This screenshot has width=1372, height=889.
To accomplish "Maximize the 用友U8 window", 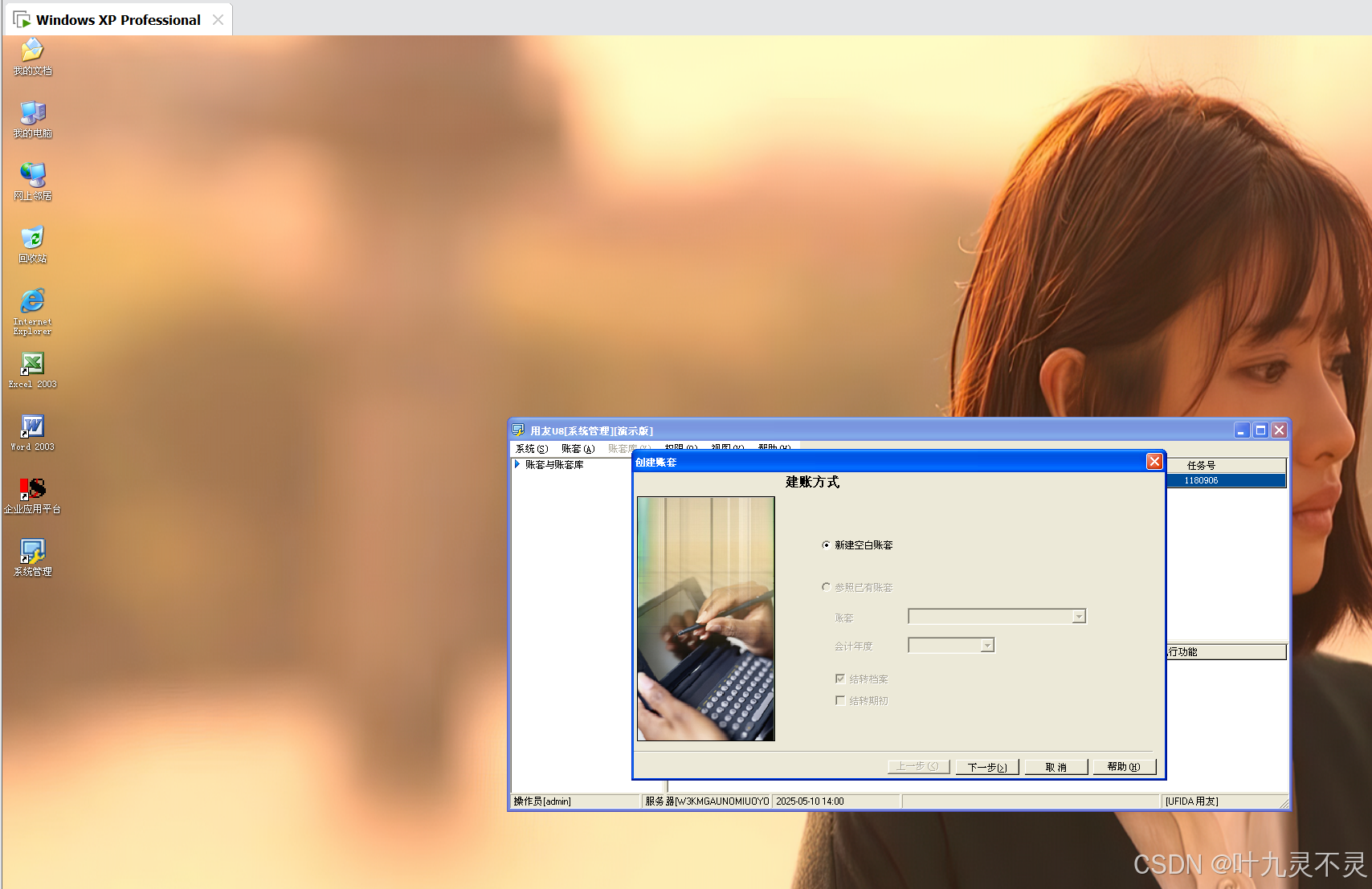I will (1261, 430).
